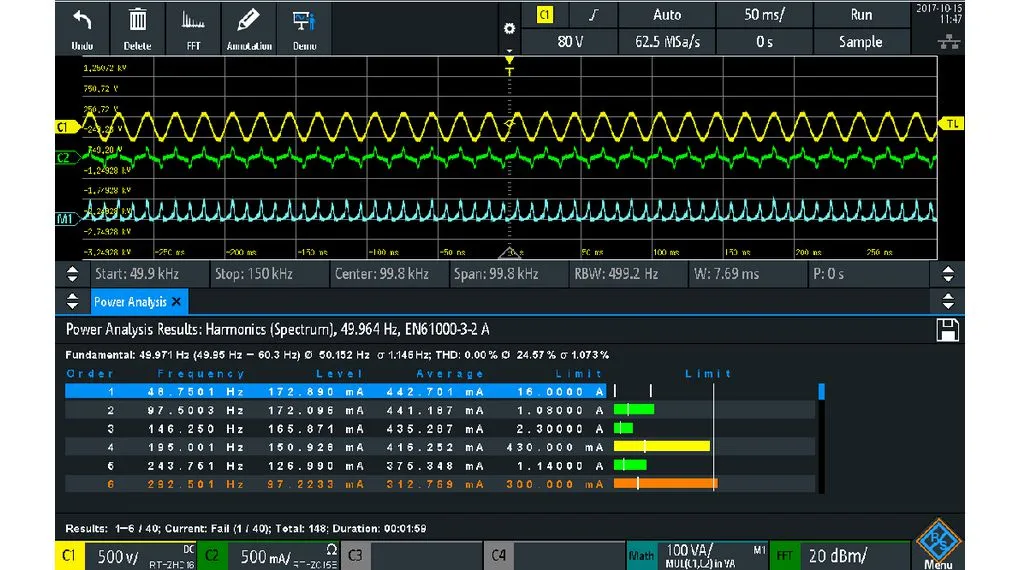Click the network connection status icon
Screen dimensions: 1020x570
pyautogui.click(x=948, y=43)
